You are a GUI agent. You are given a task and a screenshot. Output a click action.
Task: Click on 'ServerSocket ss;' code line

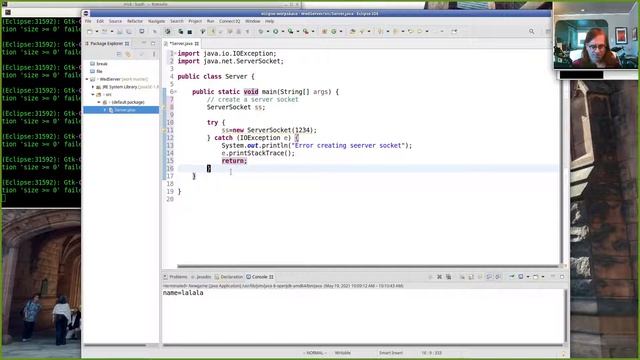[236, 107]
